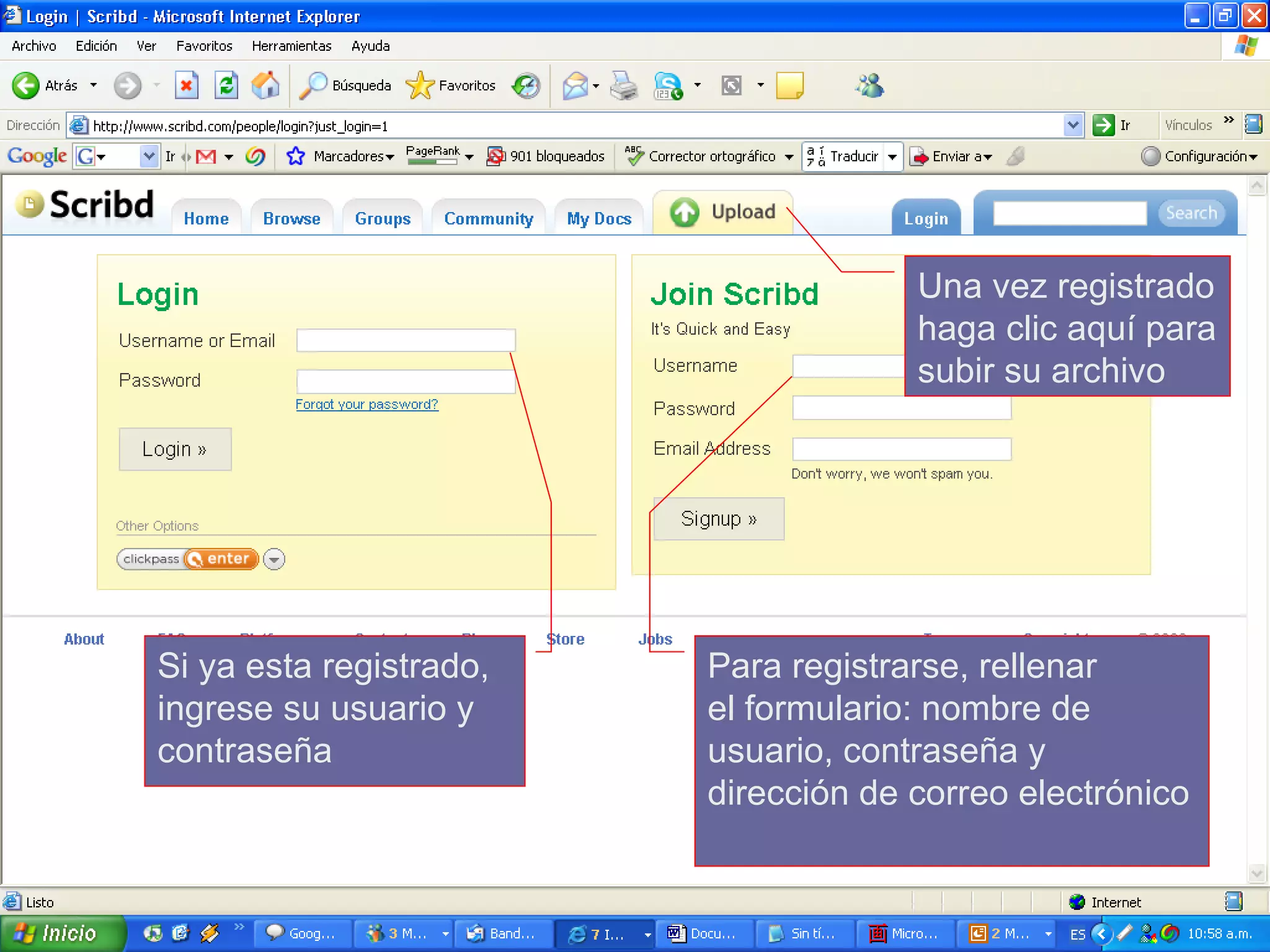Screen dimensions: 1270x952
Task: Click the Scribd logo
Action: (85, 205)
